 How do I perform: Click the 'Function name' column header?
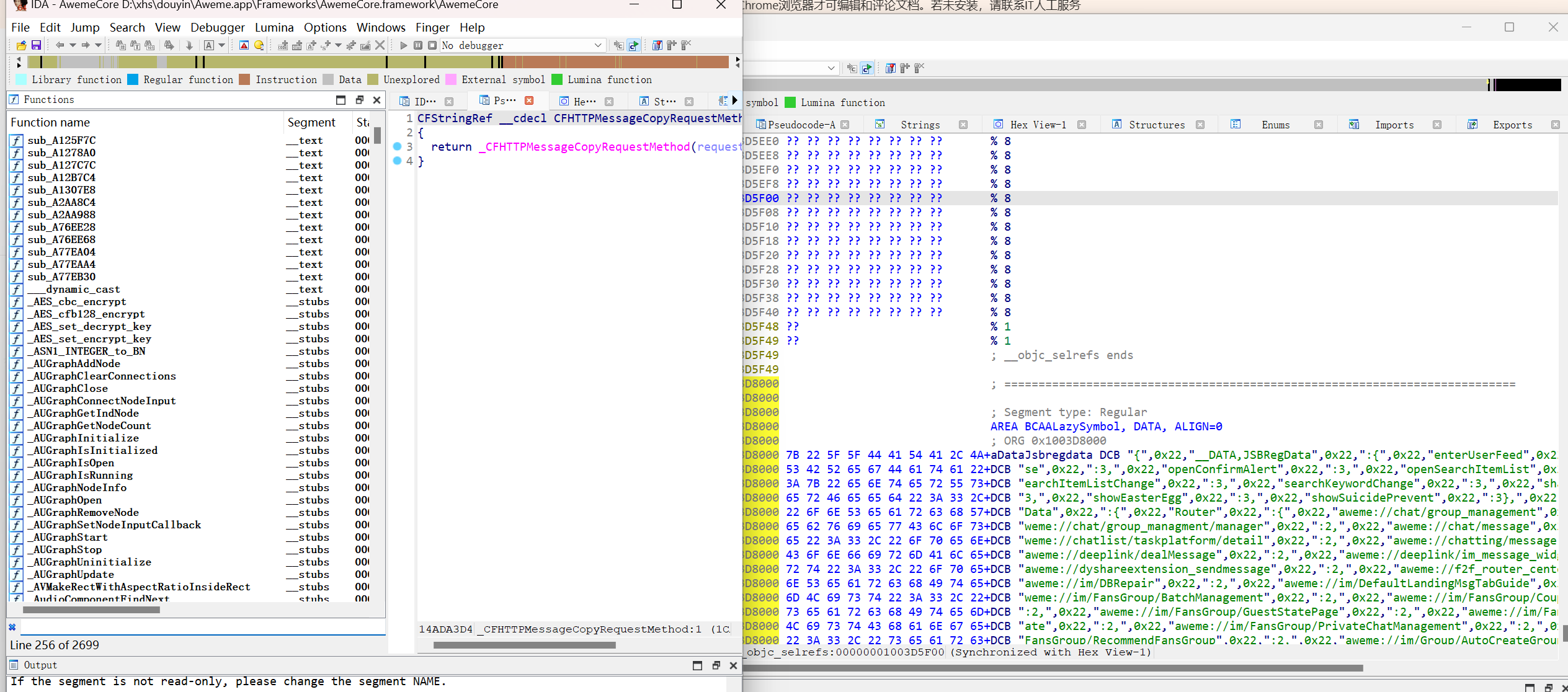click(x=146, y=122)
